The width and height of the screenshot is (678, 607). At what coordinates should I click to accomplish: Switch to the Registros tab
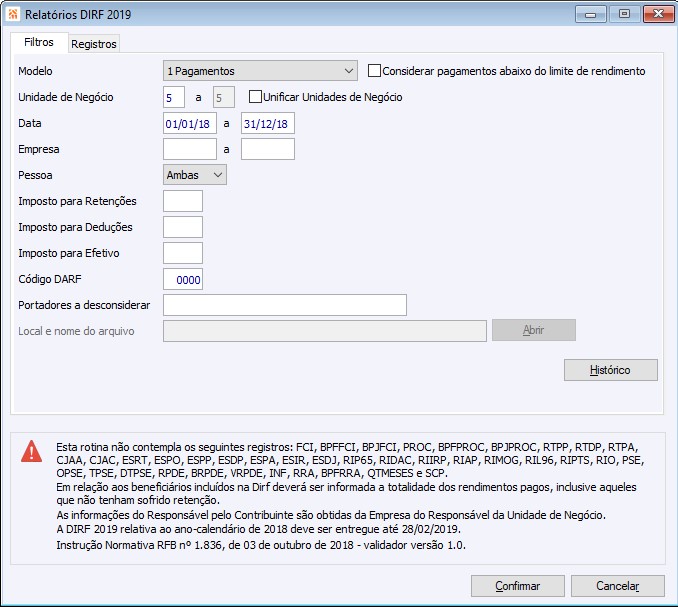click(x=94, y=44)
